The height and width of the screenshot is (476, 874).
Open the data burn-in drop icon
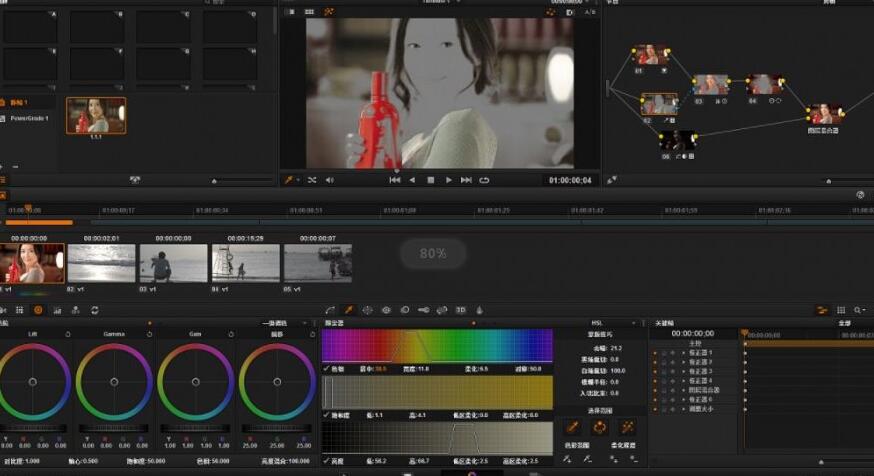479,310
